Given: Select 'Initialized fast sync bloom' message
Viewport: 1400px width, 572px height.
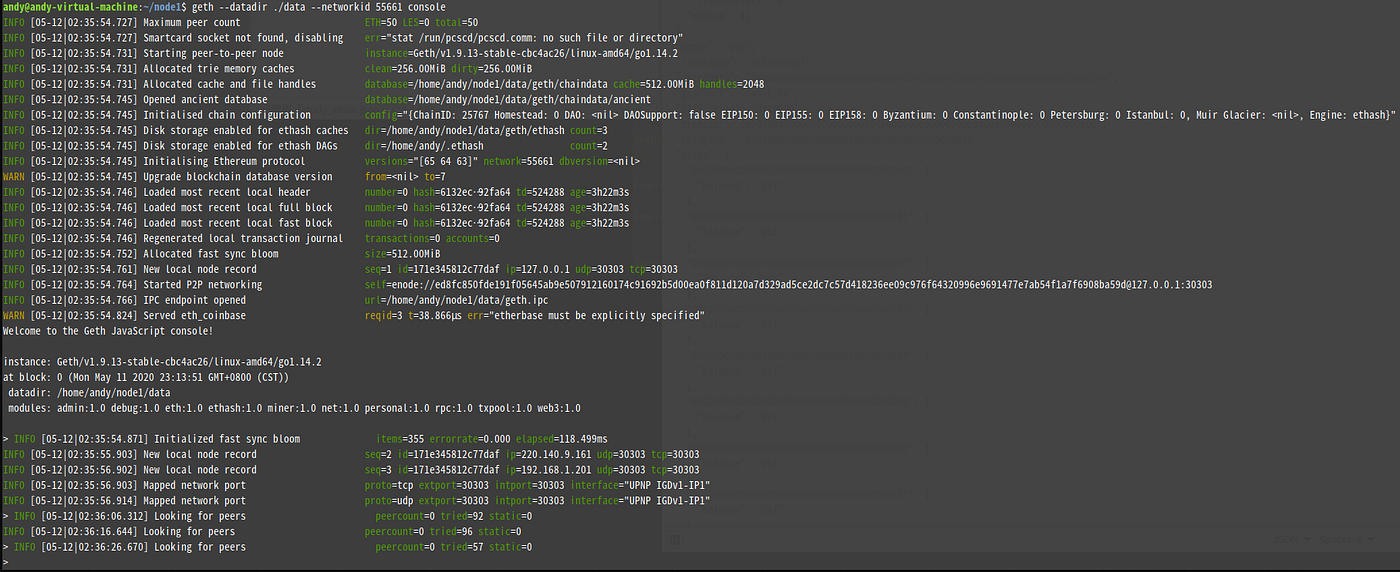Looking at the screenshot, I should pos(227,440).
